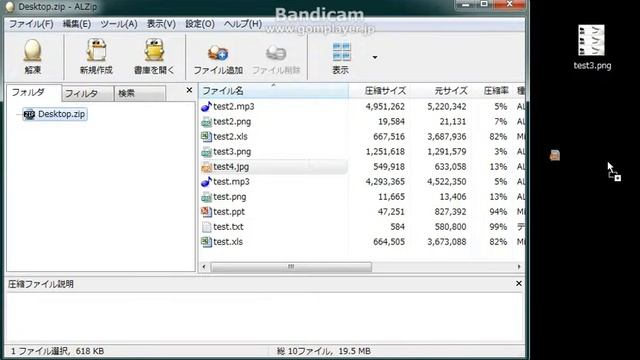Select the file name test.txt

click(x=228, y=227)
